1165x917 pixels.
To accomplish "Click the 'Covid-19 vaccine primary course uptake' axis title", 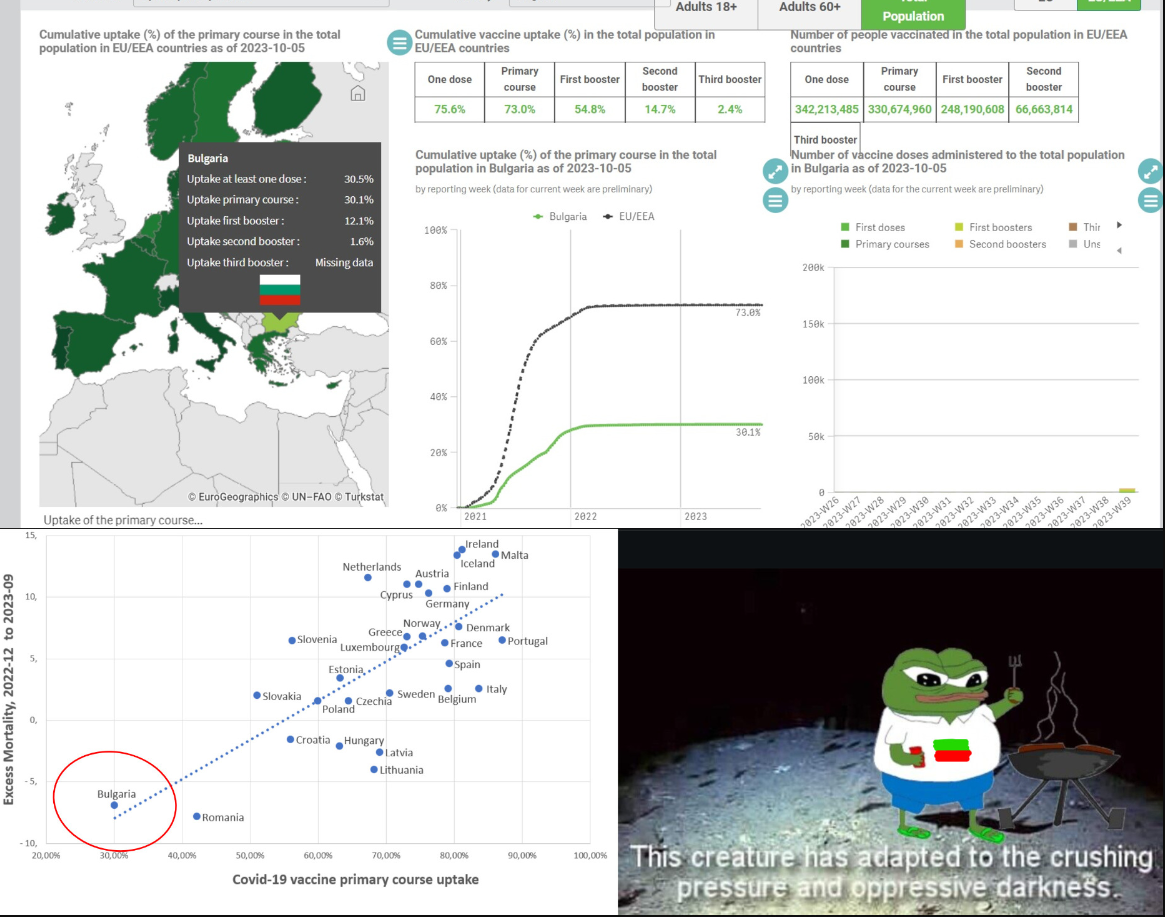I will tap(355, 880).
